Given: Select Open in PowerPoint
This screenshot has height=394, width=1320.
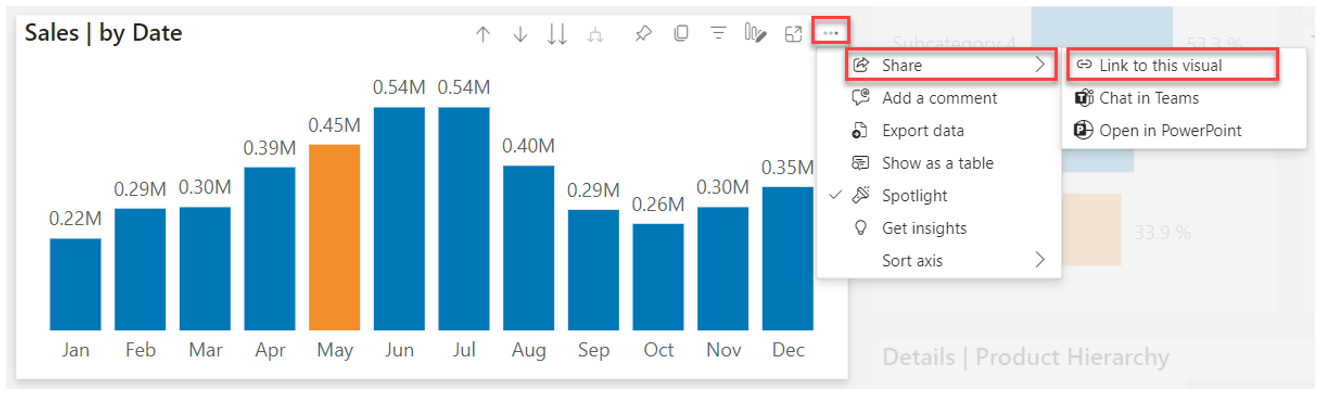Looking at the screenshot, I should tap(1184, 131).
